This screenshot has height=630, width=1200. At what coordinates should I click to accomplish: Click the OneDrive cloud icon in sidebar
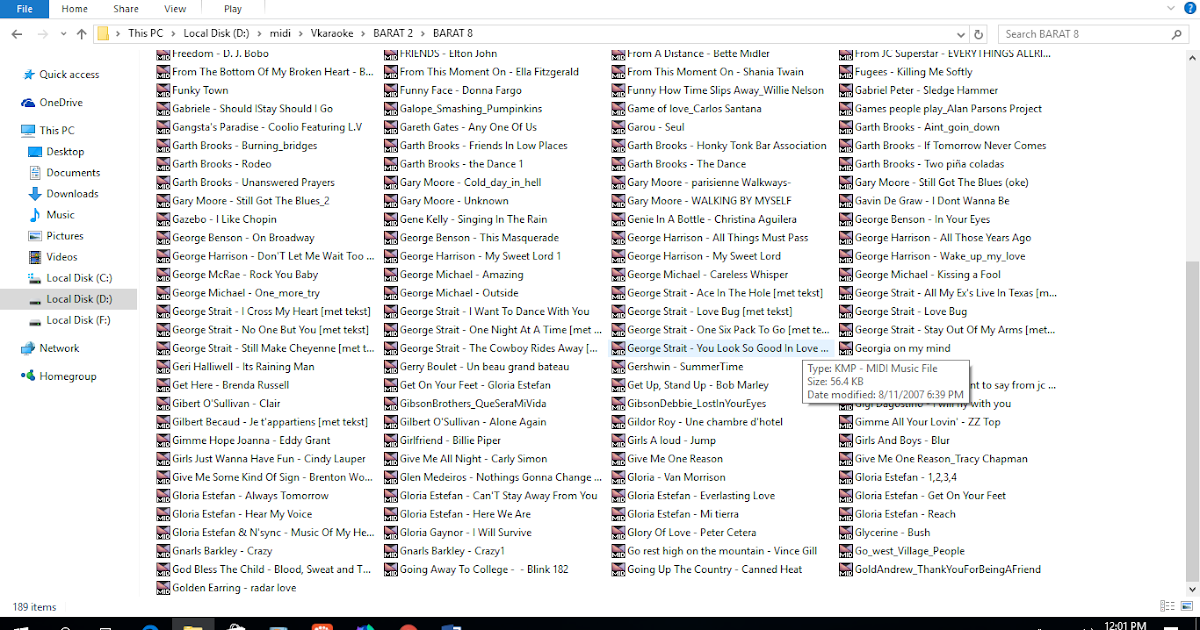(28, 103)
